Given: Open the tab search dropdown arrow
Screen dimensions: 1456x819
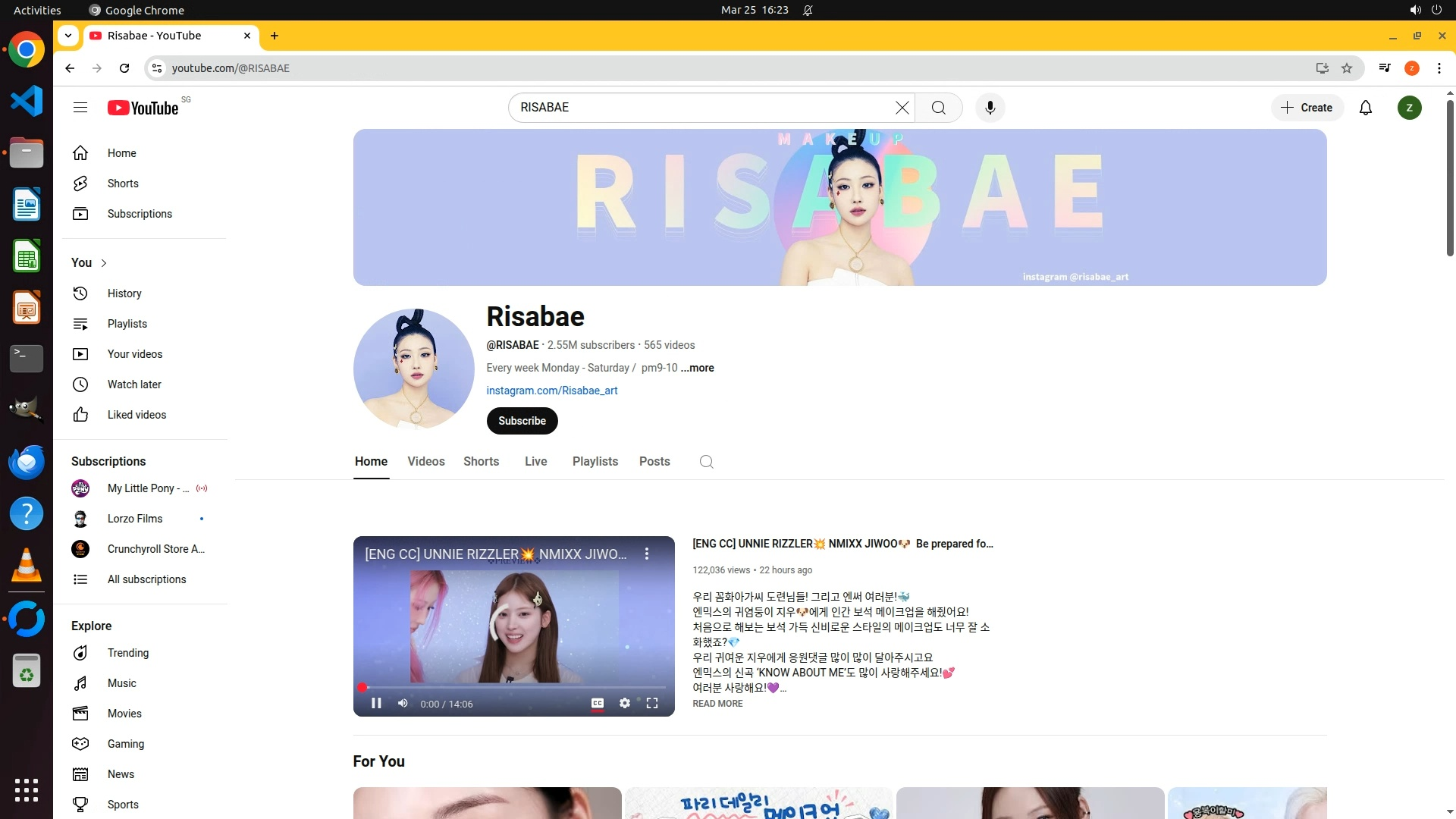Looking at the screenshot, I should [x=68, y=36].
